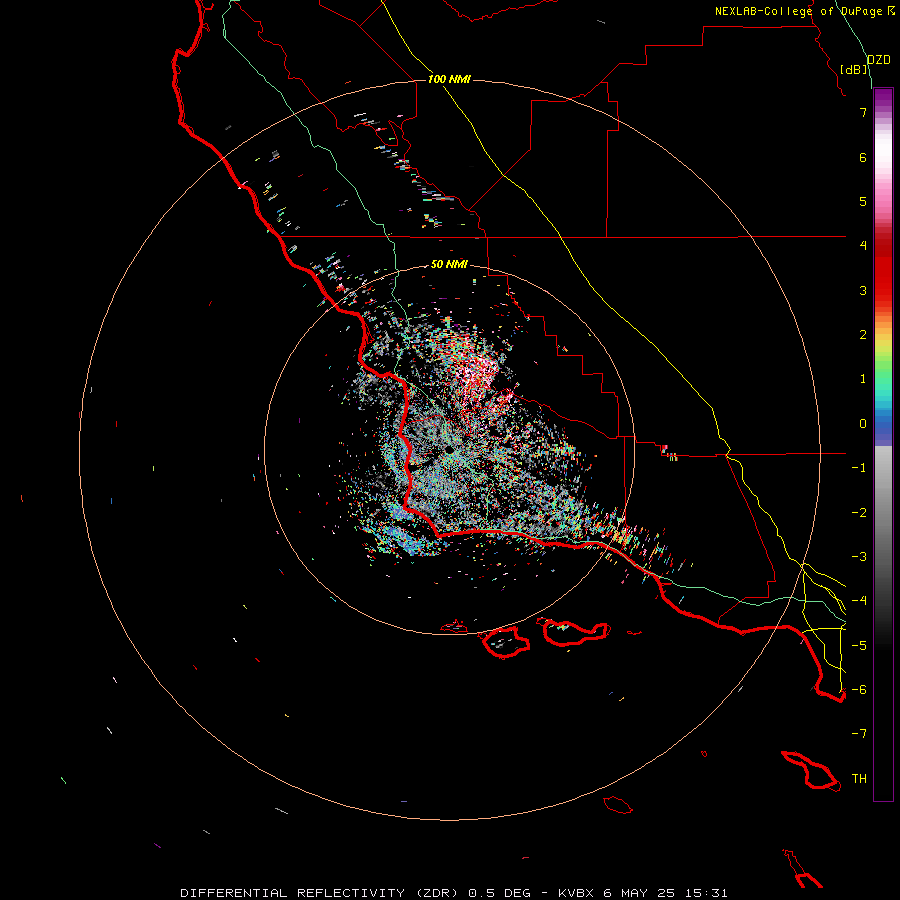Viewport: 900px width, 900px height.
Task: Click the 6 value on the dB scale
Action: click(863, 157)
